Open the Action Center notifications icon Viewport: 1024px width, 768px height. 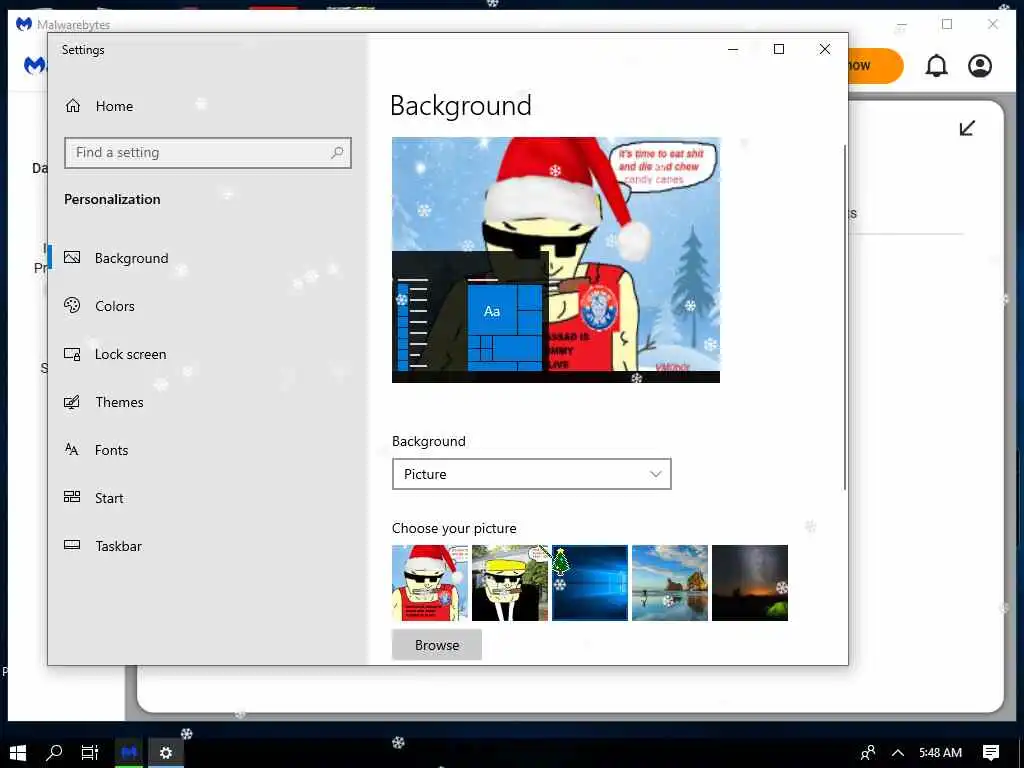[x=991, y=753]
